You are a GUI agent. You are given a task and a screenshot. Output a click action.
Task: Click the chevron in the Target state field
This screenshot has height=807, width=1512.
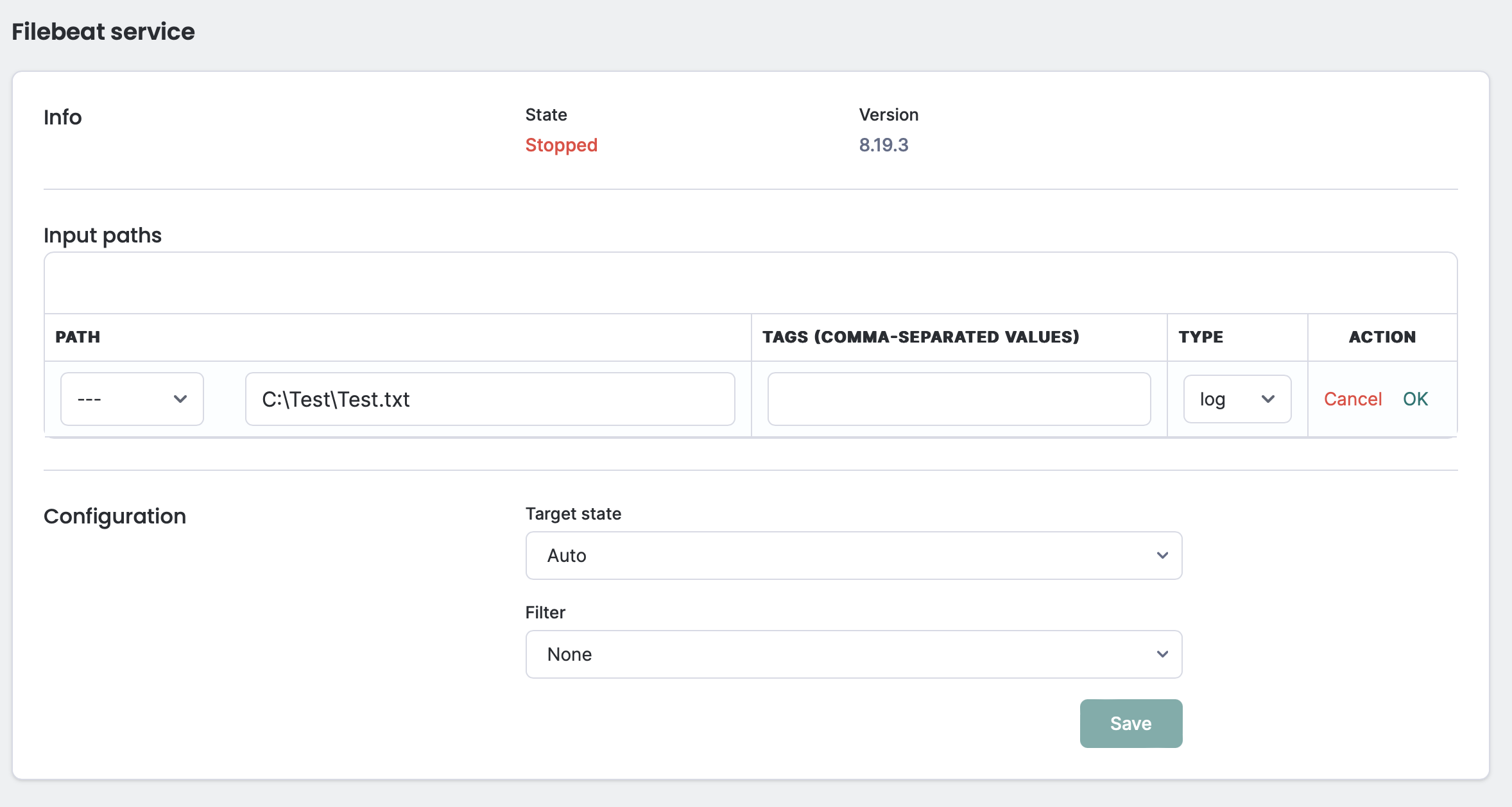(1162, 555)
